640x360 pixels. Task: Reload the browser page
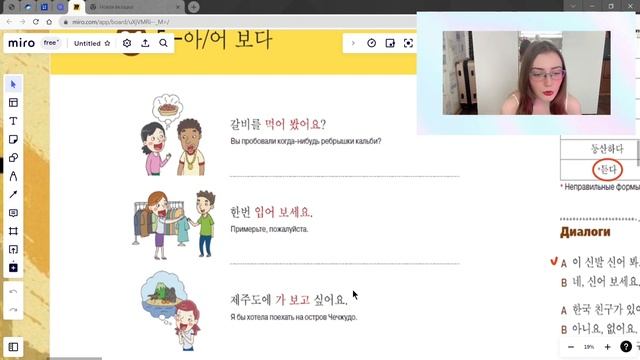coord(36,22)
